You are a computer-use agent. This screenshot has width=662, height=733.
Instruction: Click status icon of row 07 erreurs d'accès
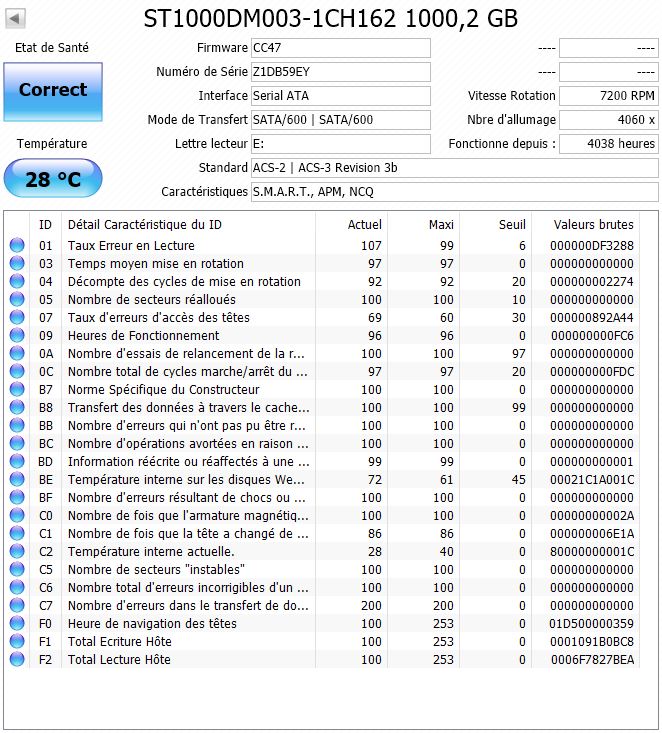(17, 317)
